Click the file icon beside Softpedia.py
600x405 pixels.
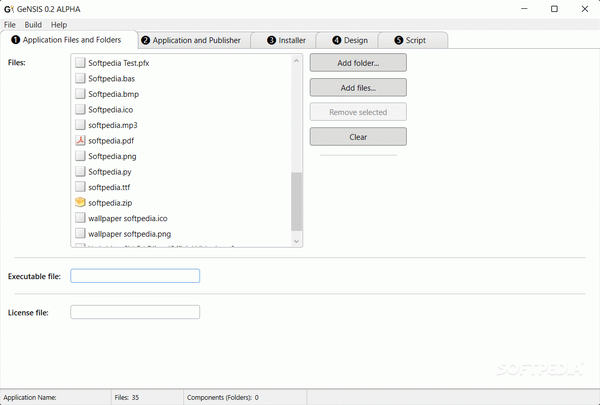(80, 171)
